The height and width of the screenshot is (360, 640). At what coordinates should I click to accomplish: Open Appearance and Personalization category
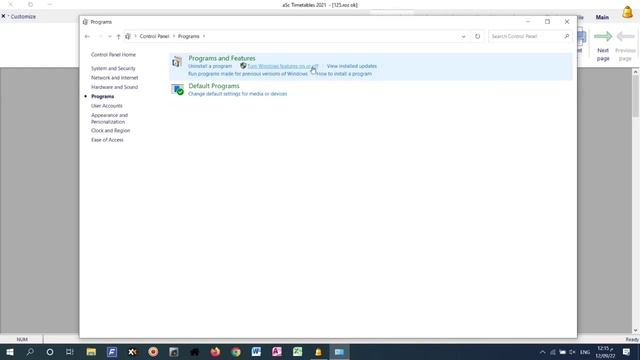(109, 118)
